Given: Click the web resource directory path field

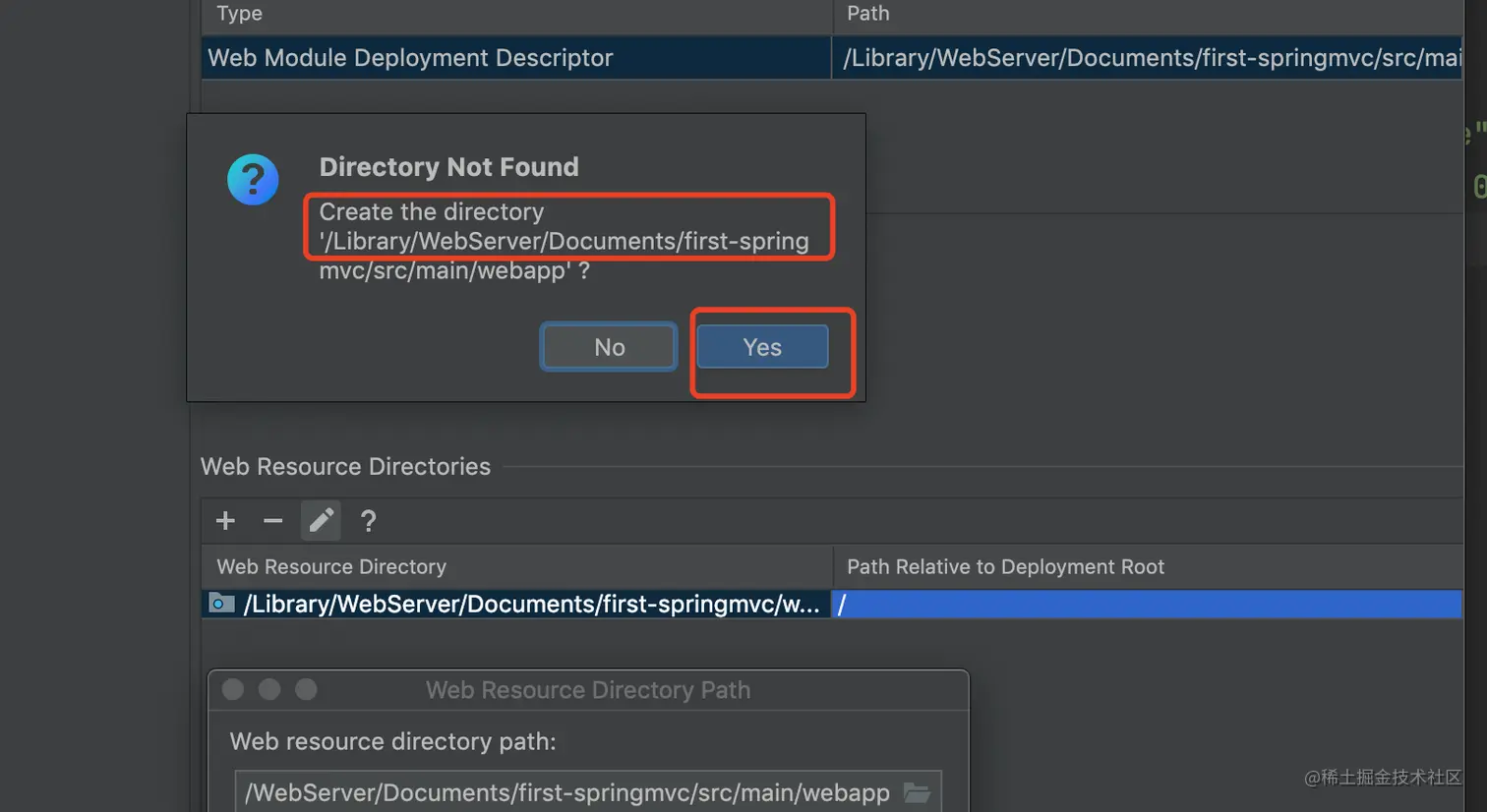Looking at the screenshot, I should pos(588,792).
